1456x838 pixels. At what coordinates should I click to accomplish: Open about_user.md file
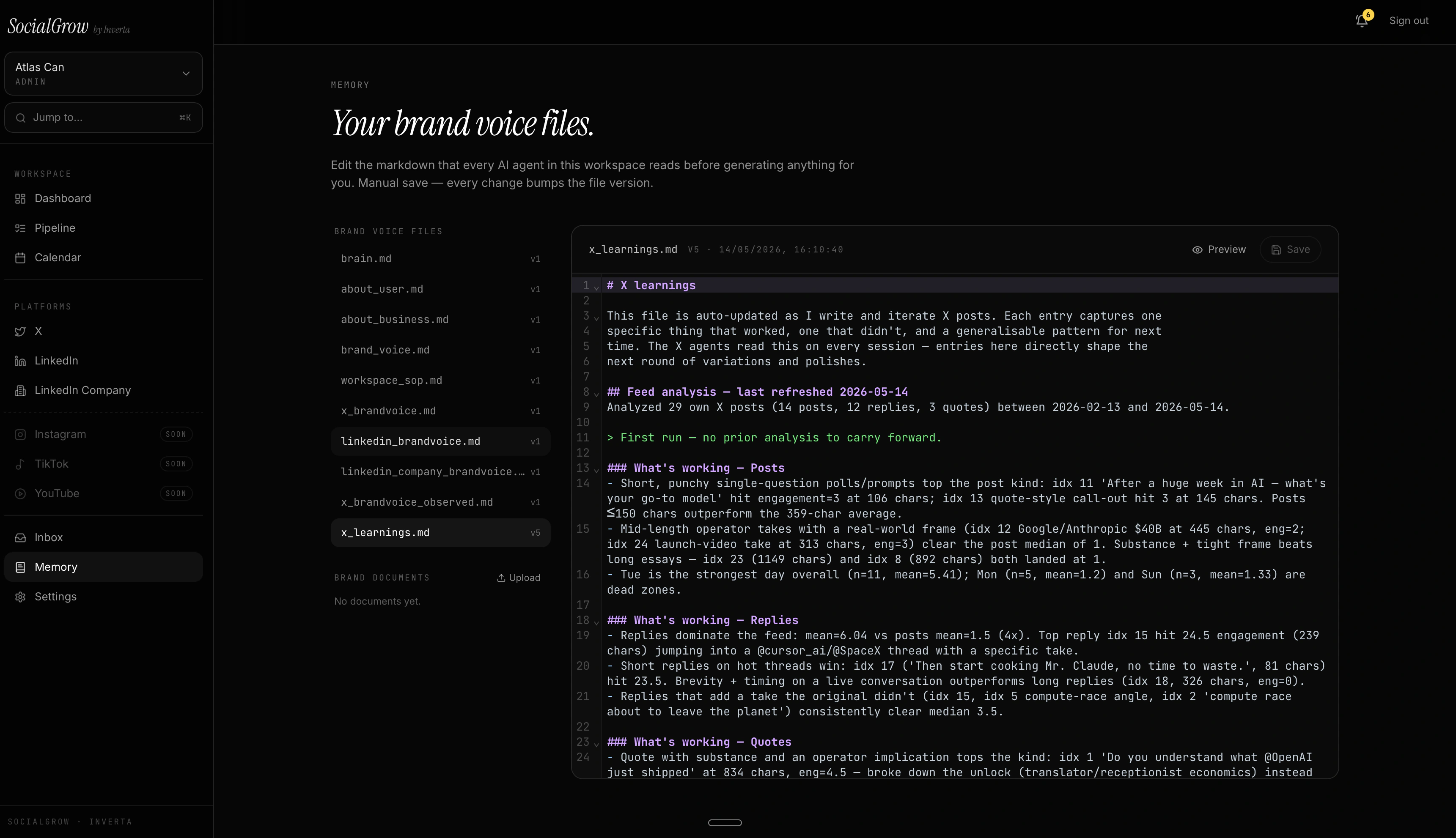click(x=440, y=290)
